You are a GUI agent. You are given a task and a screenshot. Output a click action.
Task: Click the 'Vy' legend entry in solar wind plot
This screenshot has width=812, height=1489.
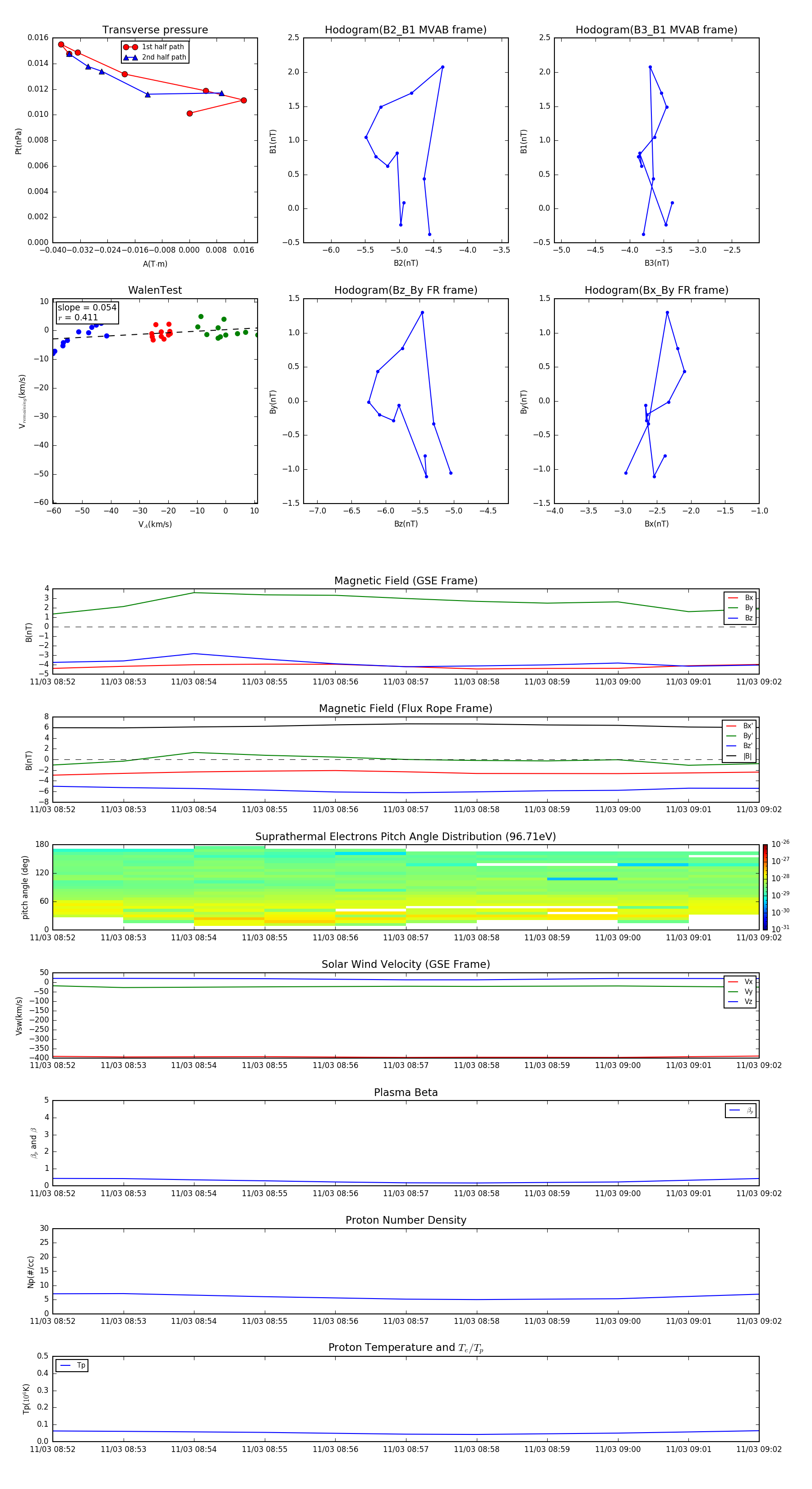740,992
